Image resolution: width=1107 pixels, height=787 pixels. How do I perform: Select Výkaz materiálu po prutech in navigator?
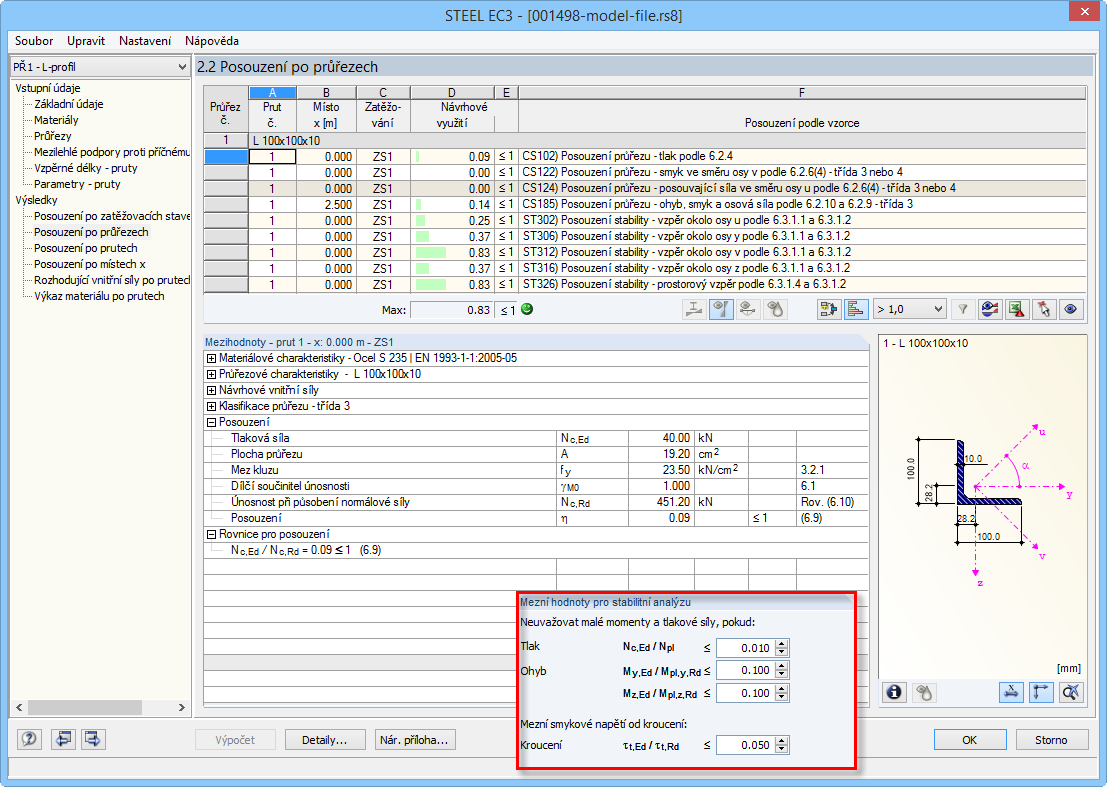click(x=99, y=296)
